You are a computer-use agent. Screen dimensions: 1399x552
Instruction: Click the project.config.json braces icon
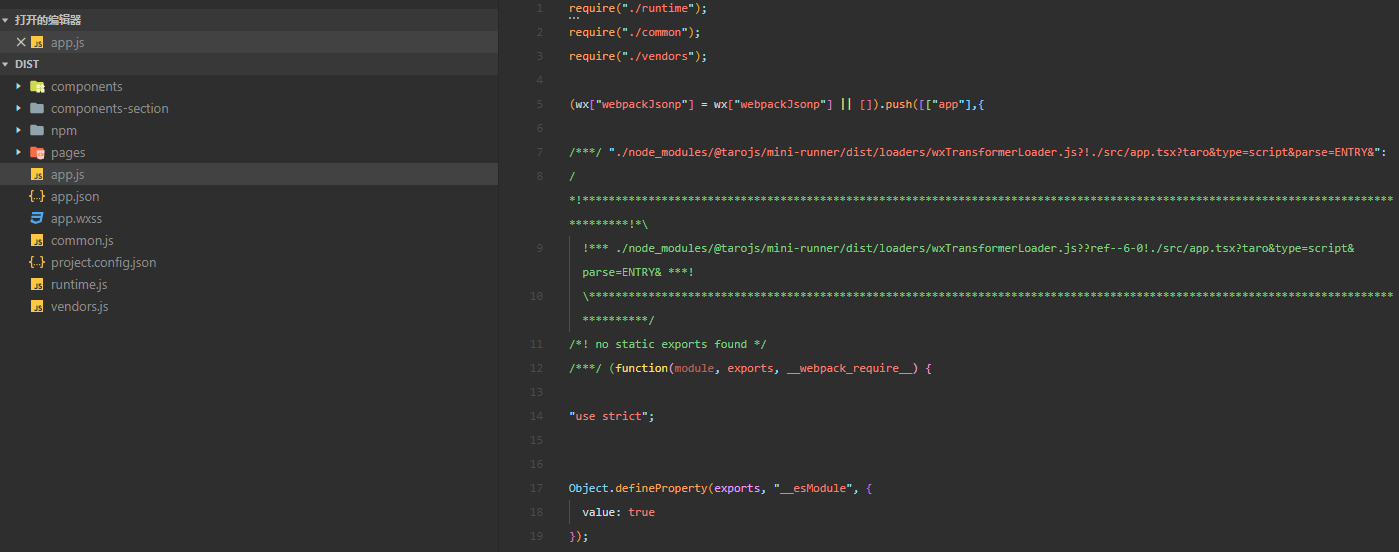click(37, 262)
